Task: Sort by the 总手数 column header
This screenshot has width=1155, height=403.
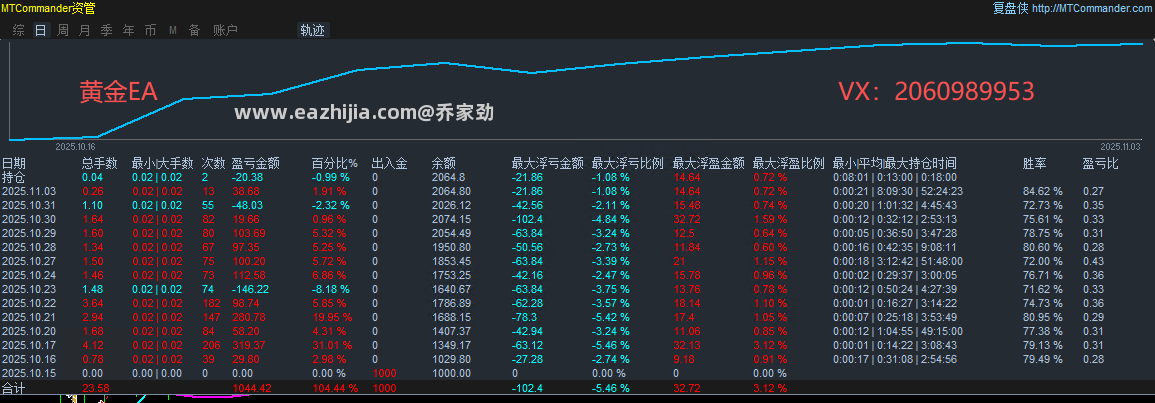Action: [x=99, y=164]
